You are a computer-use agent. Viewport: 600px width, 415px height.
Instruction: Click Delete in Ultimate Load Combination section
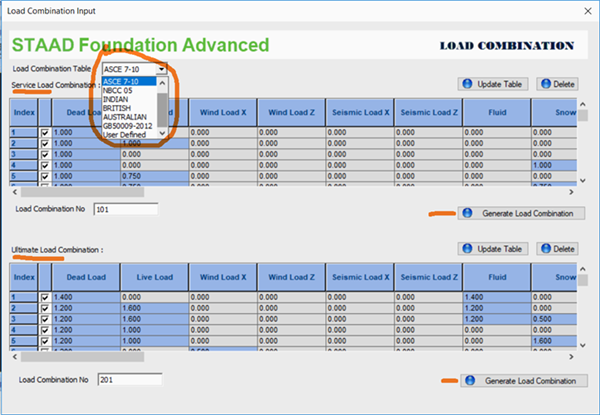coord(558,249)
